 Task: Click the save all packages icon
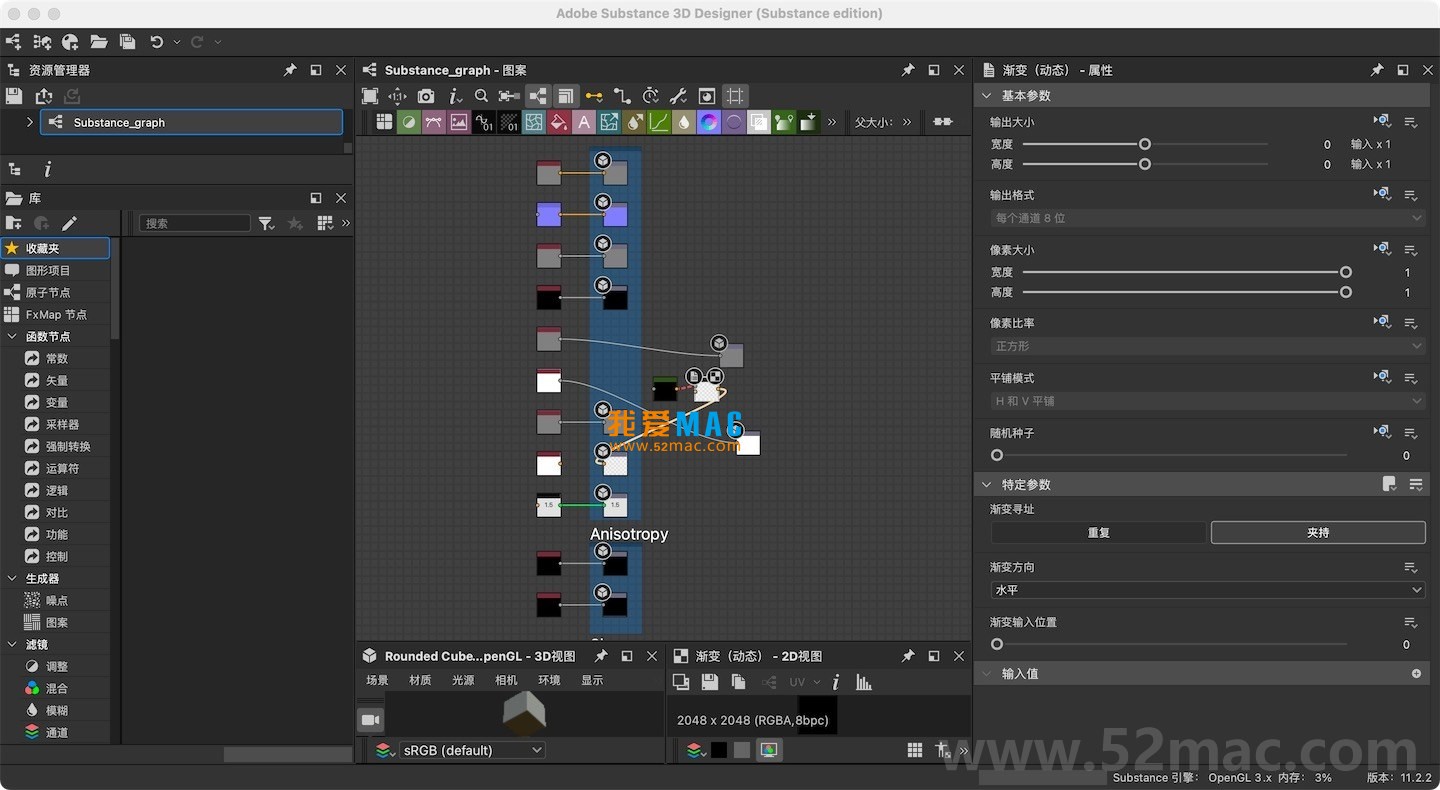coord(127,42)
